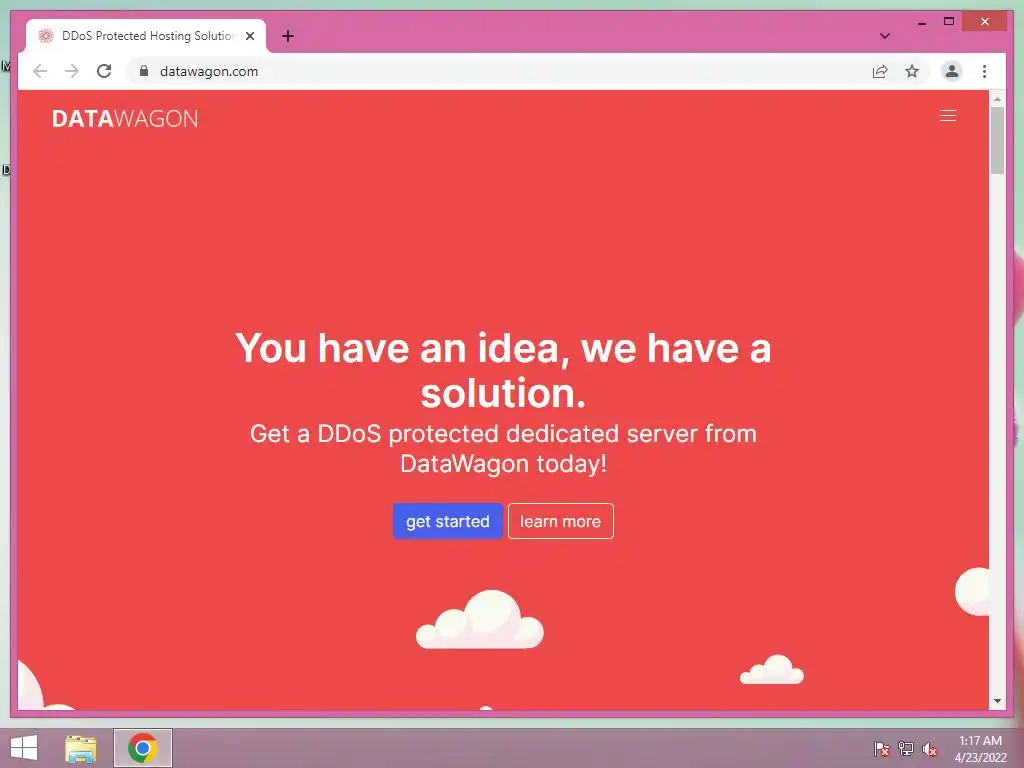Close the DDoS Protected Hosting tab
Viewport: 1024px width, 768px height.
click(249, 36)
